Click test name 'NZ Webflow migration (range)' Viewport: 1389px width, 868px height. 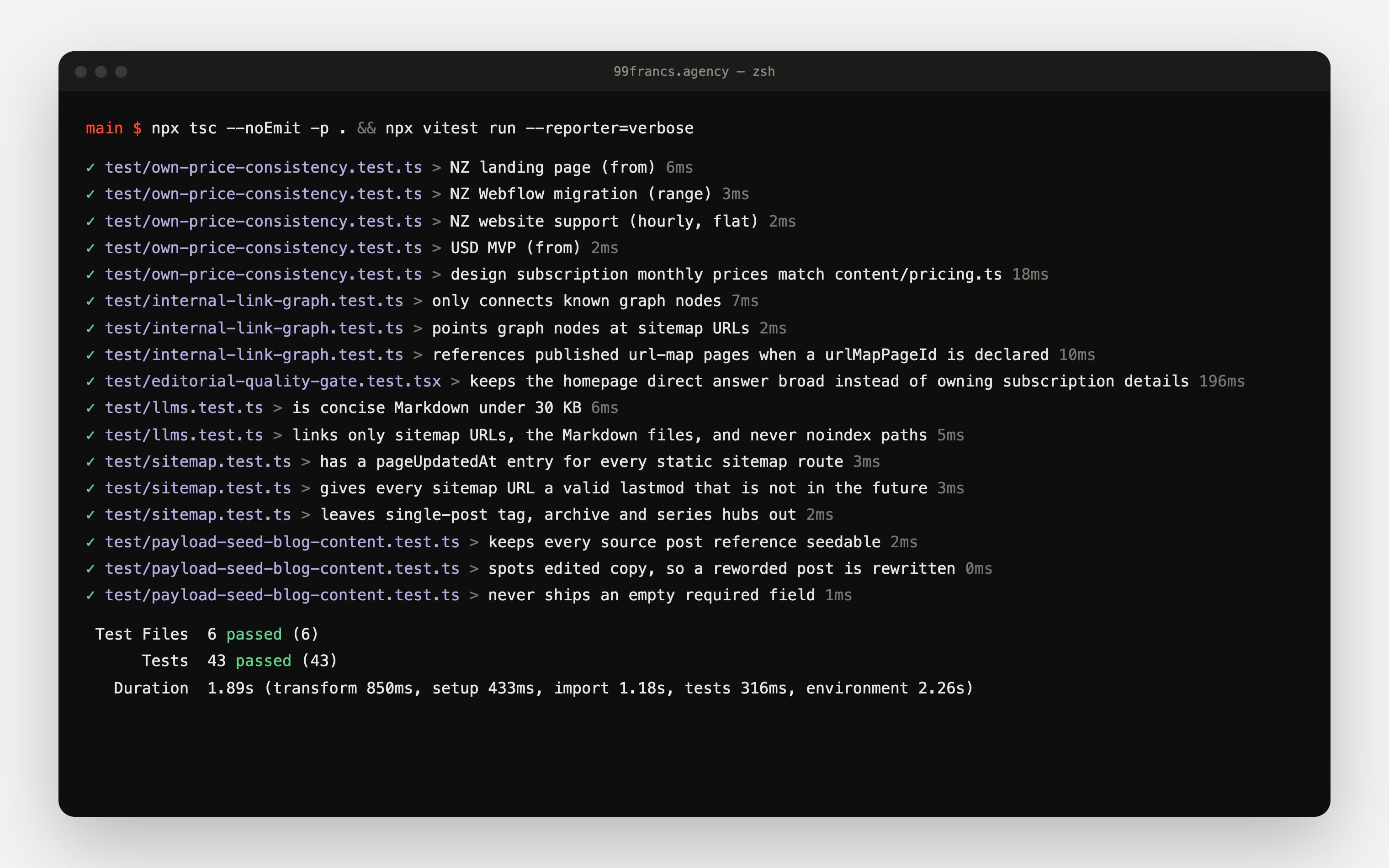(x=580, y=194)
